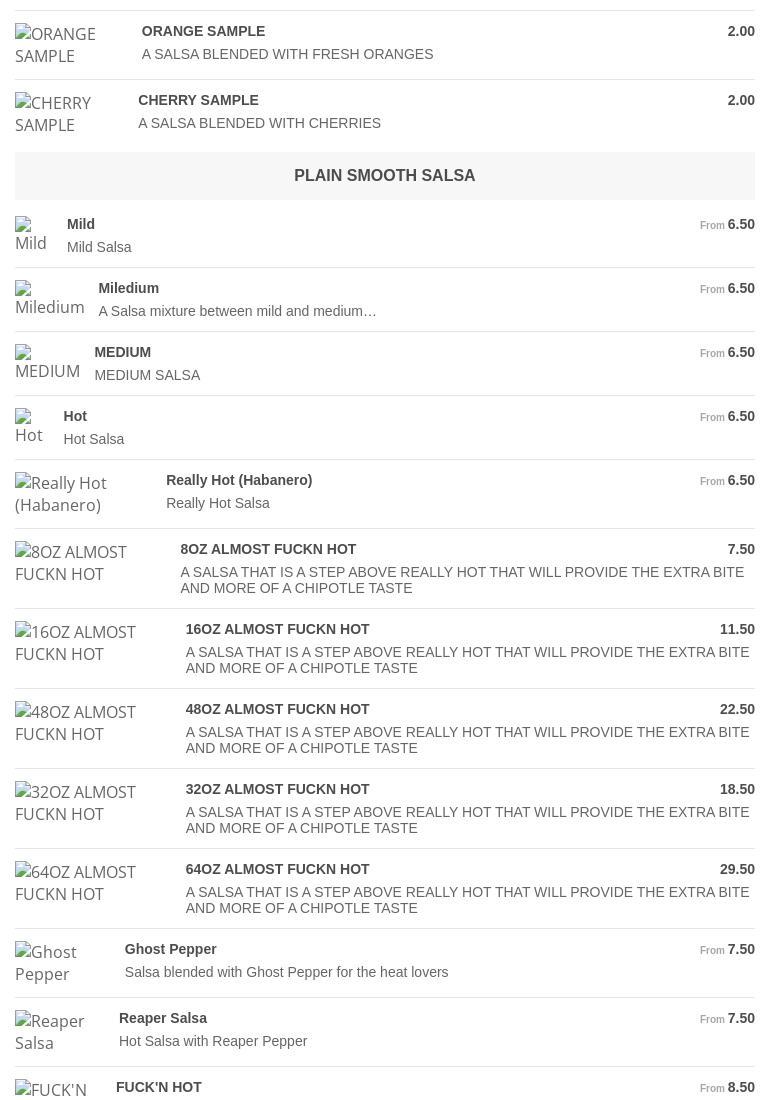Screen dimensions: 770x1100
Task: Open the 8OZ ALMOST FUCKN HOT item
Action: click(268, 549)
